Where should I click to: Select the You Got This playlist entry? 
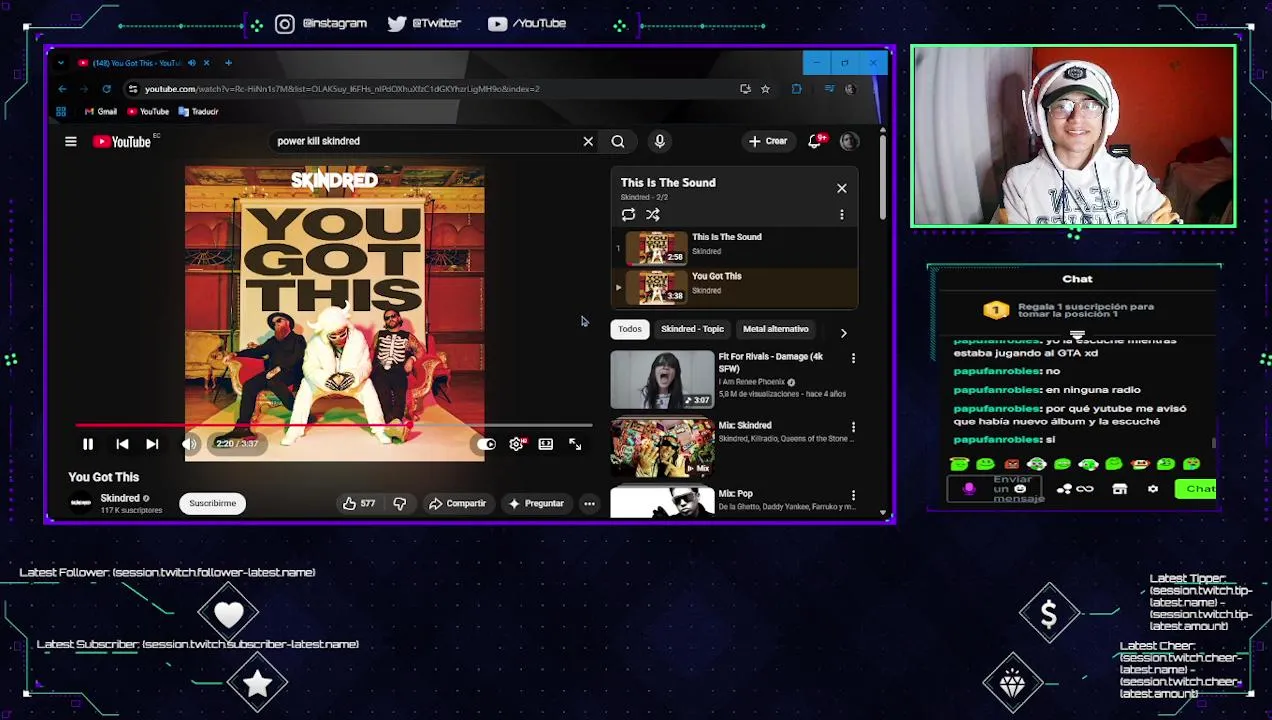(x=735, y=287)
